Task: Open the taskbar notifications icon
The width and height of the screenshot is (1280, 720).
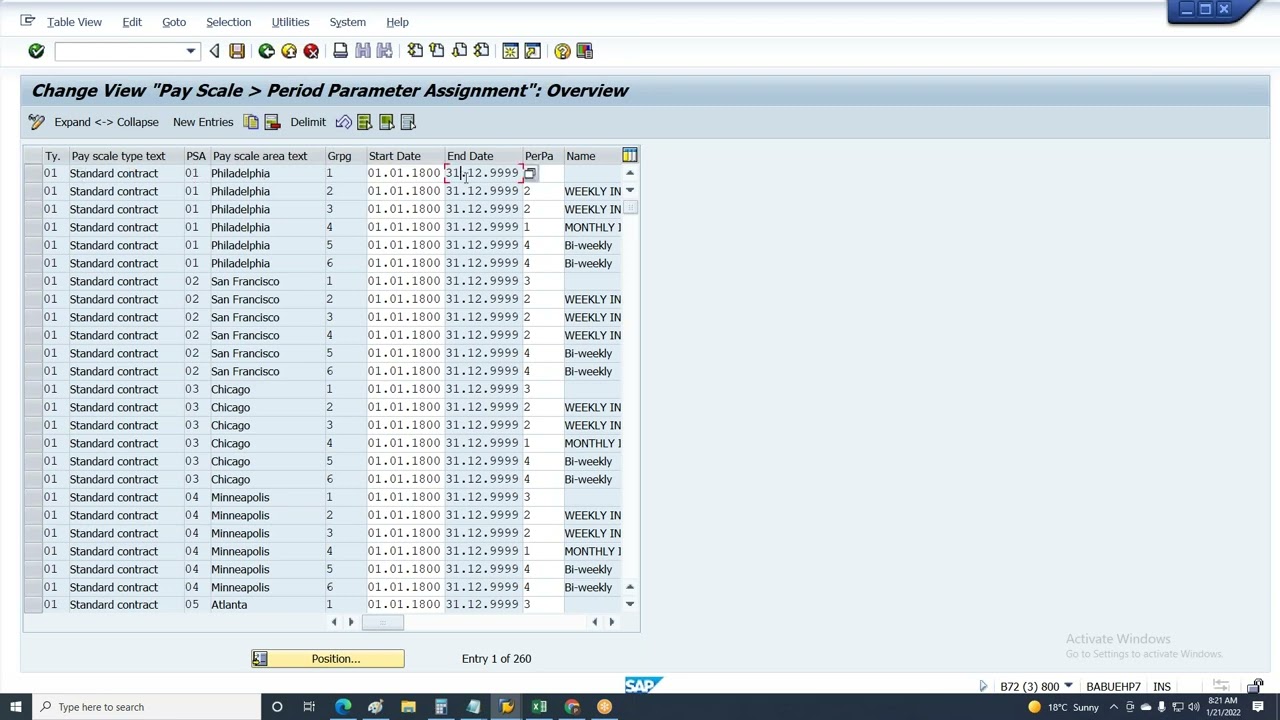Action: pos(1258,707)
